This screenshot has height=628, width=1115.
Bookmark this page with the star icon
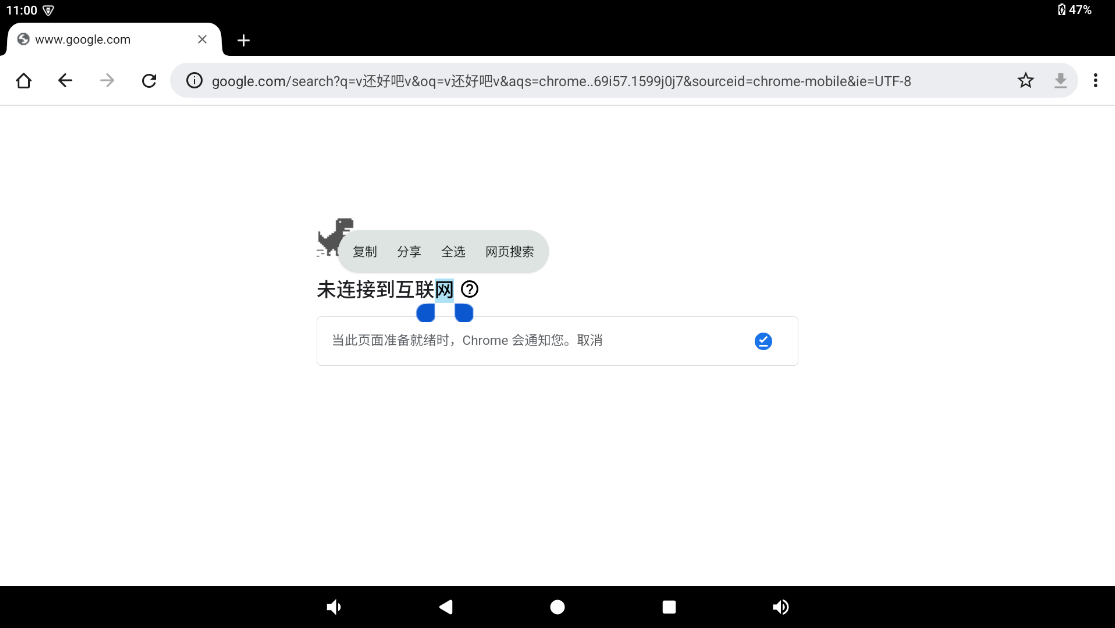[x=1025, y=80]
